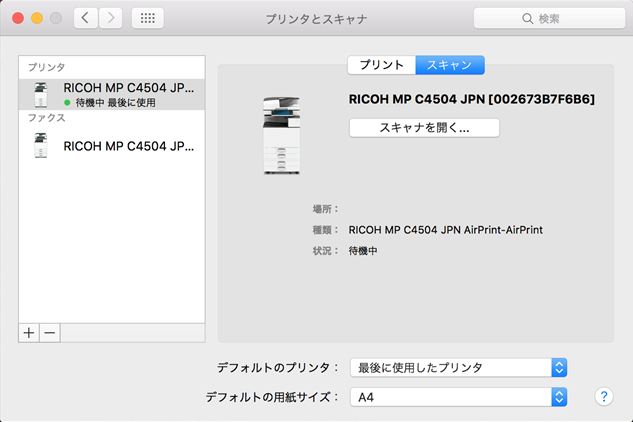Image resolution: width=633 pixels, height=422 pixels.
Task: Click the AirPrint-AirPrint type text
Action: (445, 230)
